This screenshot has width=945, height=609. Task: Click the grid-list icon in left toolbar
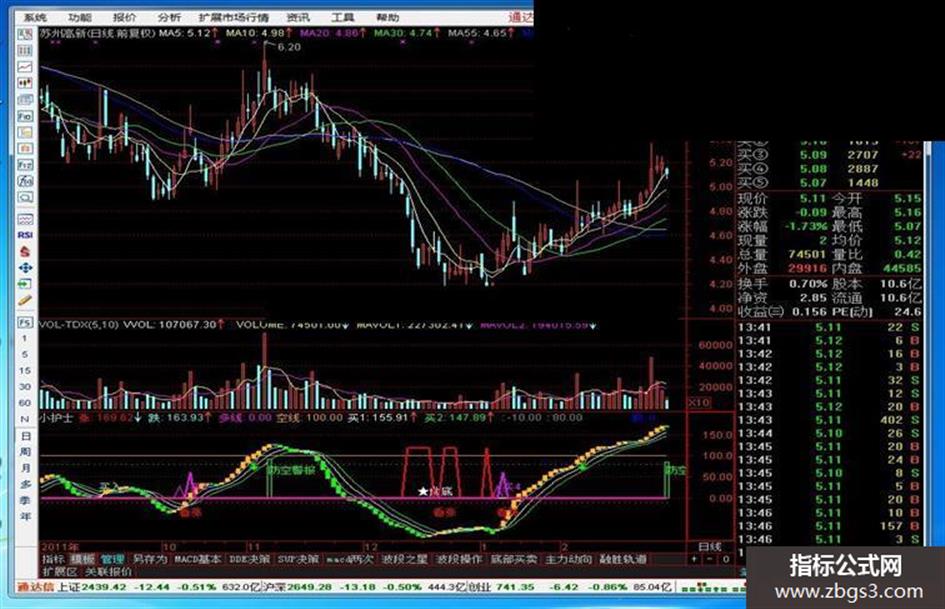25,51
